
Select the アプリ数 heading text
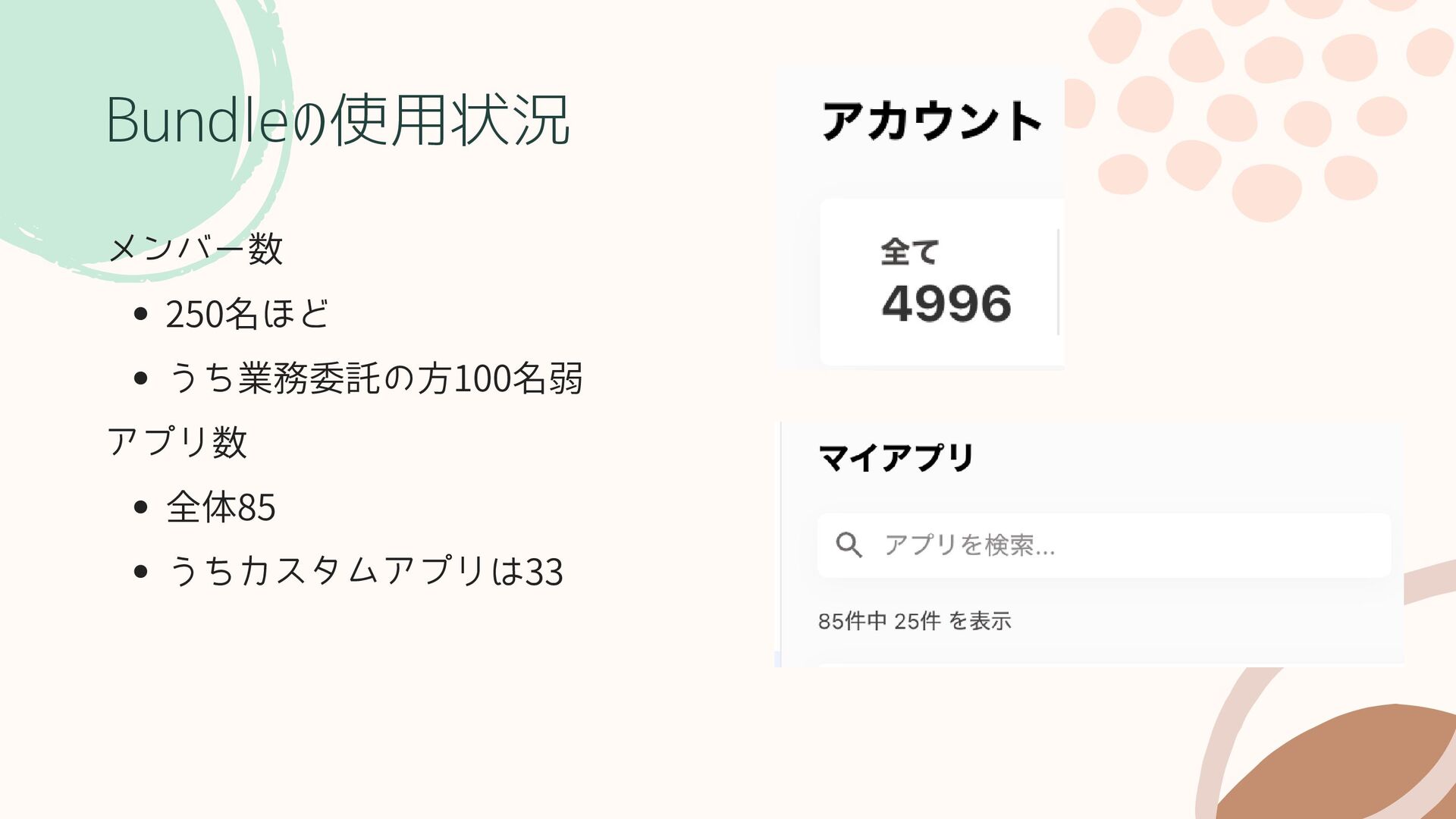pyautogui.click(x=177, y=442)
